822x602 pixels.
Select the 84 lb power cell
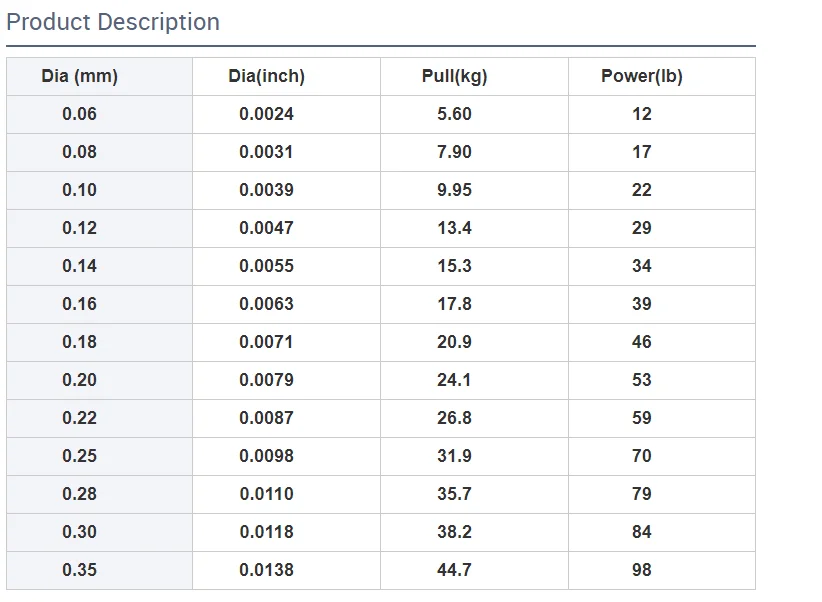point(642,532)
